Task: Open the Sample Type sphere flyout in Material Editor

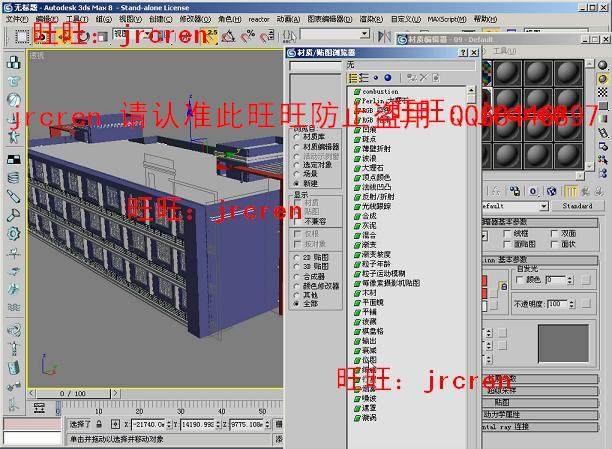Action: pos(603,65)
